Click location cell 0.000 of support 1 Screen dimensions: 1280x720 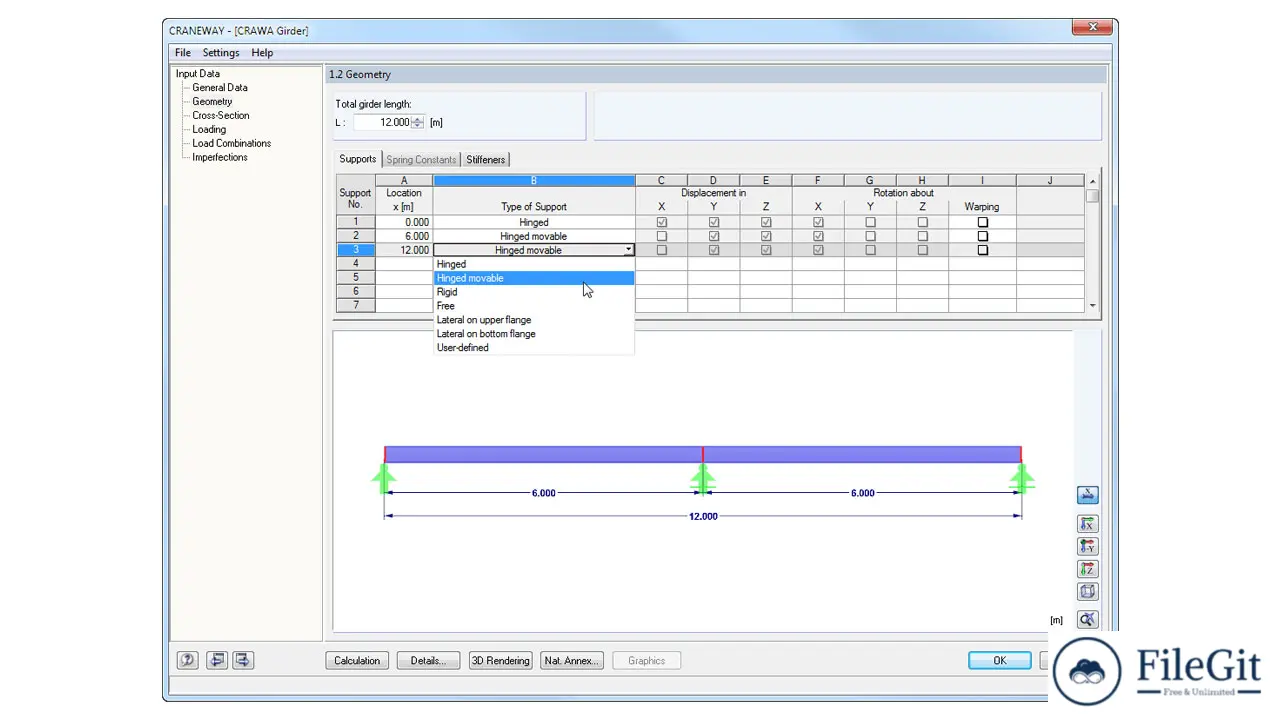[404, 222]
